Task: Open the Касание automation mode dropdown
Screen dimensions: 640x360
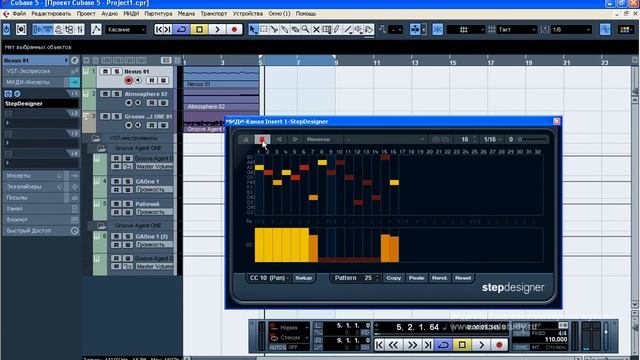Action: tap(126, 29)
